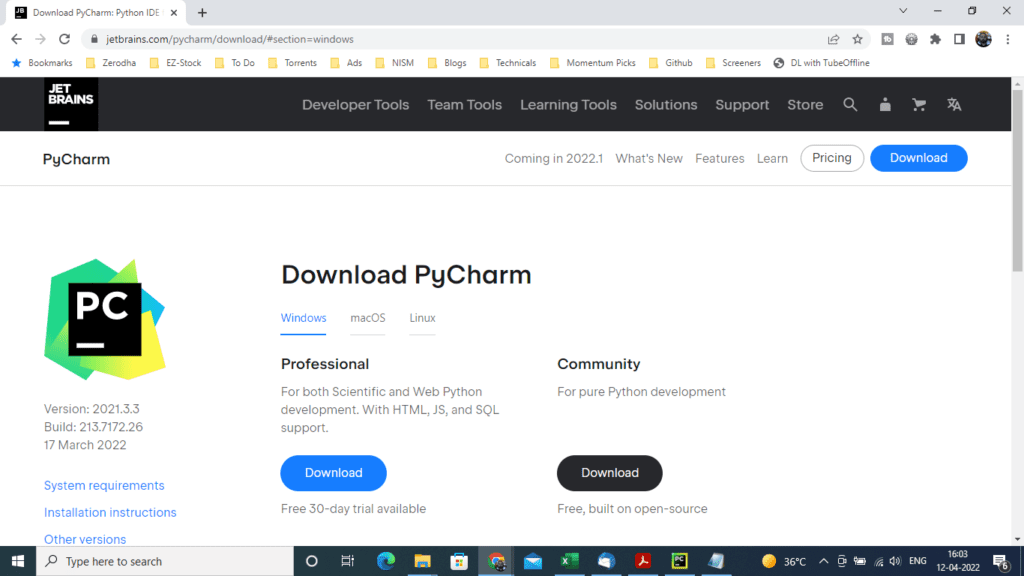Open the Solutions menu
The width and height of the screenshot is (1024, 576).
point(665,104)
